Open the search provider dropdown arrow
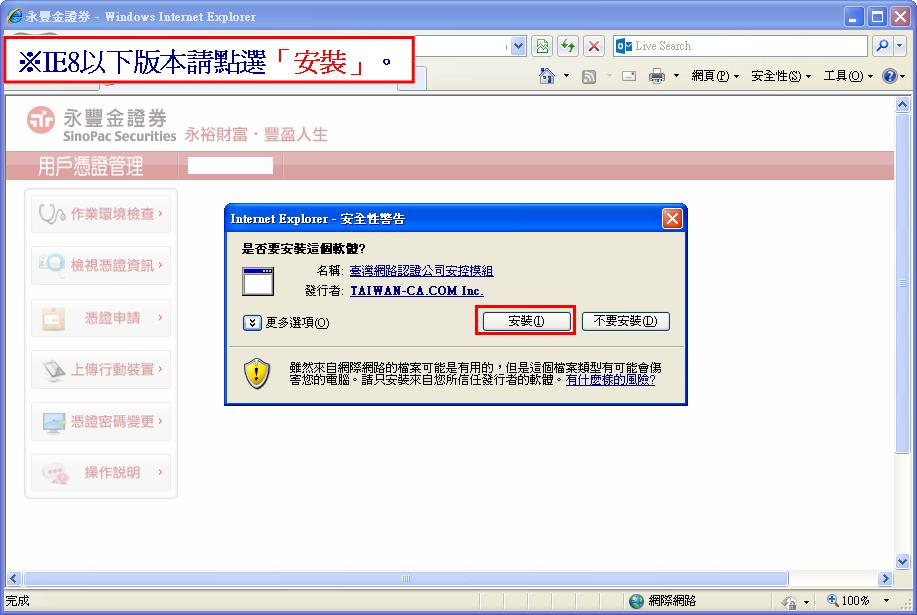 [899, 46]
